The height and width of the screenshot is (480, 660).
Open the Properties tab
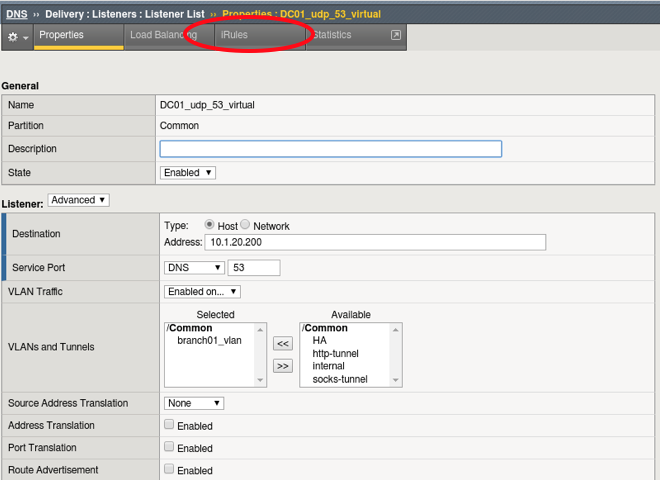[79, 35]
